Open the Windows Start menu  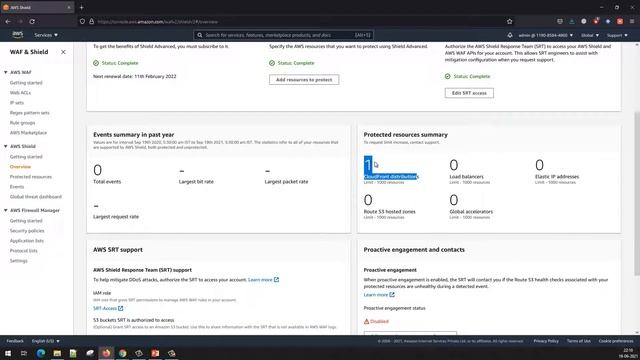[8, 353]
